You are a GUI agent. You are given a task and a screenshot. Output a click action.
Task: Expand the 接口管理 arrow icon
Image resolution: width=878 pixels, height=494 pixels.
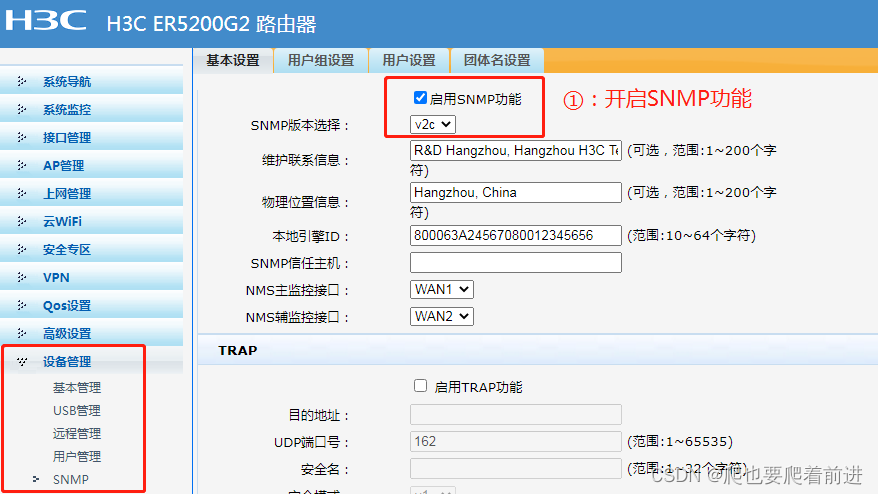[22, 137]
